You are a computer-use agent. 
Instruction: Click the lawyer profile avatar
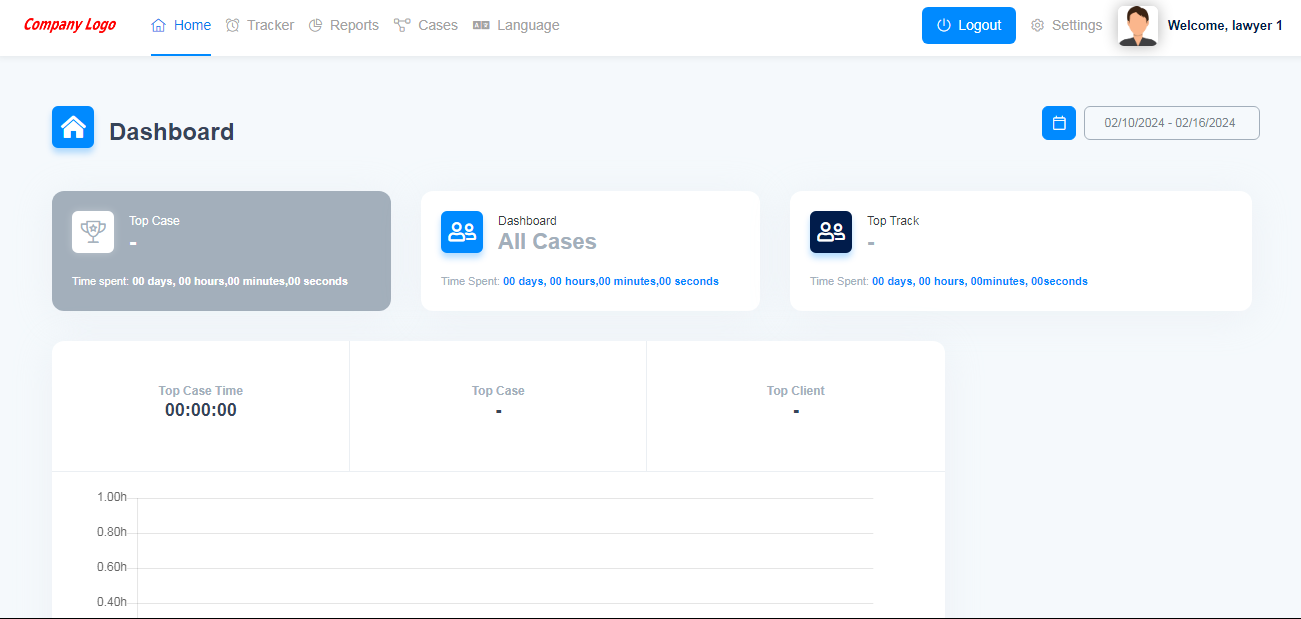coord(1137,26)
